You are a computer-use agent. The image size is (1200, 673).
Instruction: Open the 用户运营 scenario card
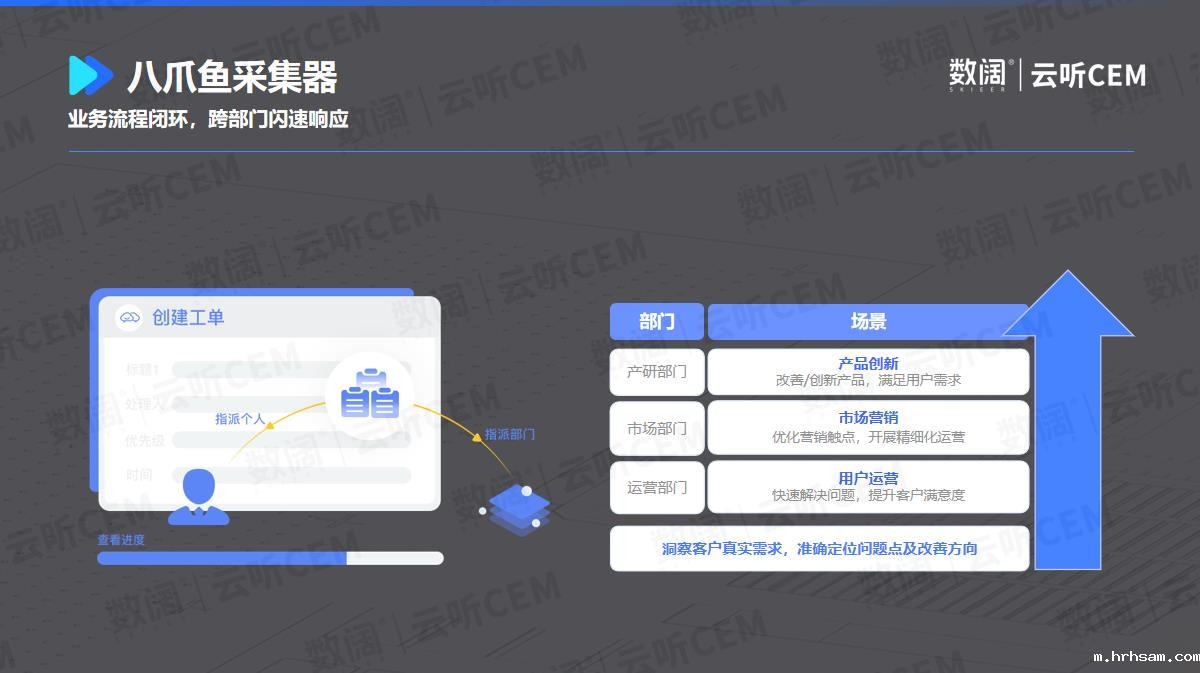[x=868, y=487]
